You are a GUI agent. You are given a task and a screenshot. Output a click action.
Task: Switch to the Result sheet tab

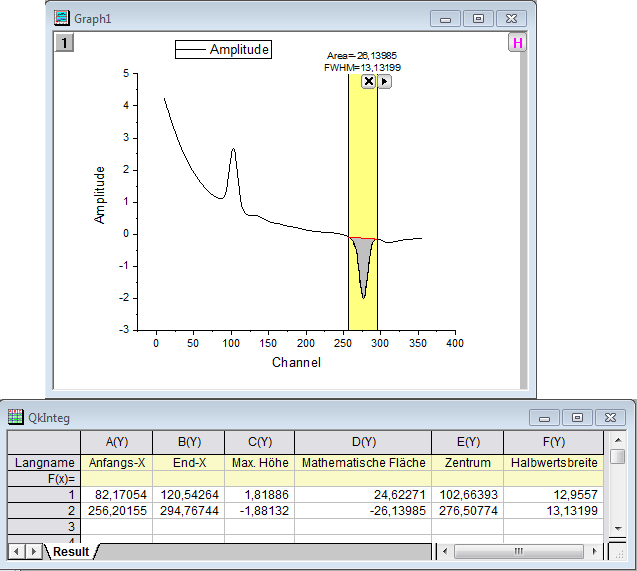pyautogui.click(x=71, y=552)
